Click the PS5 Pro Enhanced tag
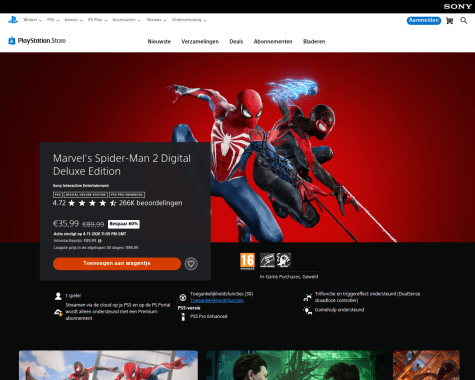The width and height of the screenshot is (475, 380). pyautogui.click(x=127, y=195)
